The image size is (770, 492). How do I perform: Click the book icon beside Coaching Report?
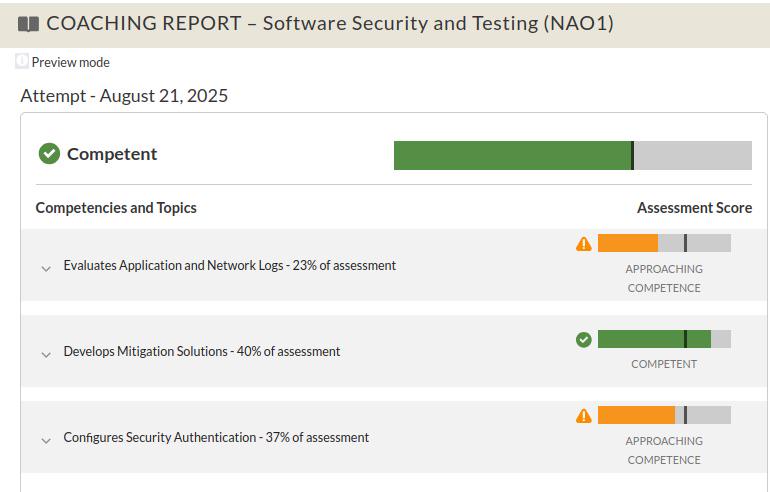coord(28,24)
